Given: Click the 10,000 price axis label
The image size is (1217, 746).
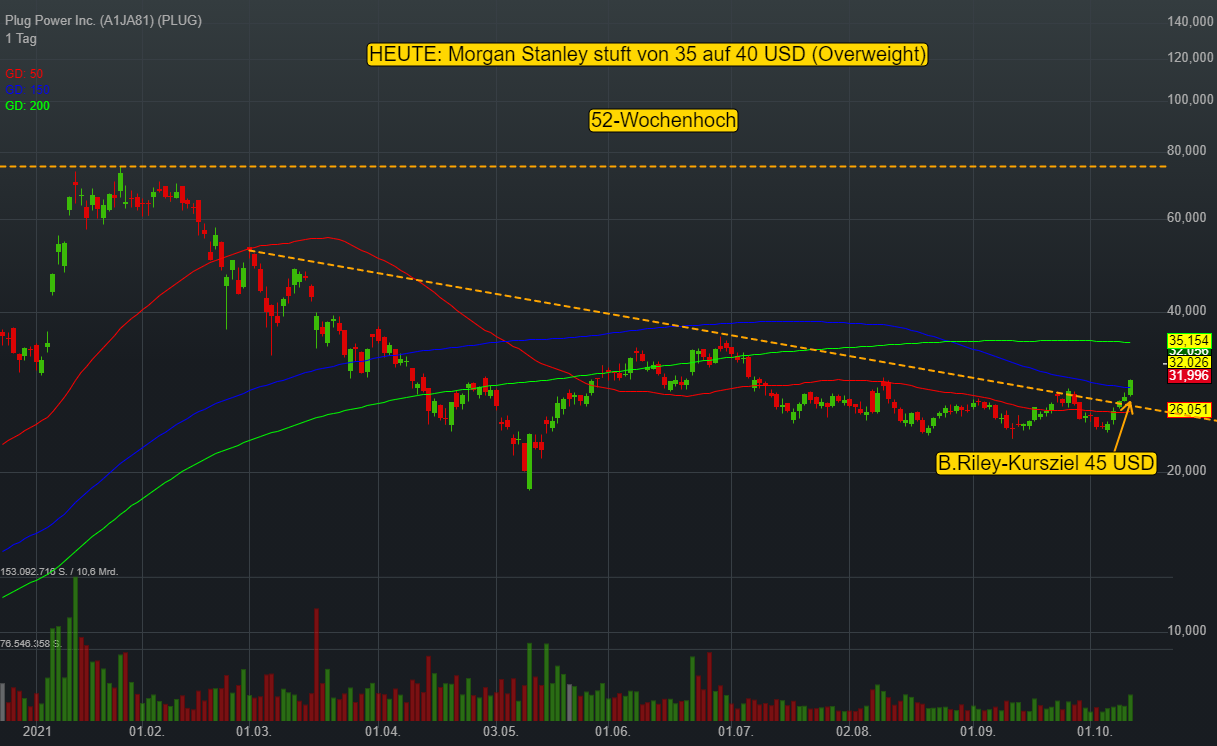Looking at the screenshot, I should pyautogui.click(x=1189, y=630).
